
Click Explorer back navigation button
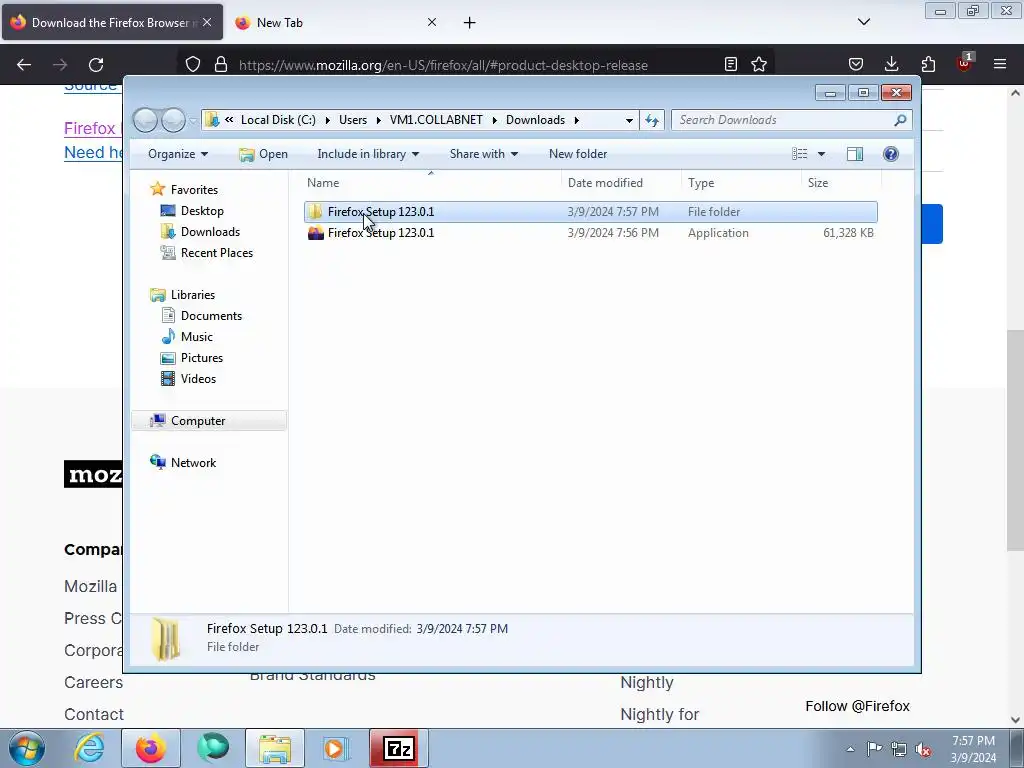tap(145, 120)
